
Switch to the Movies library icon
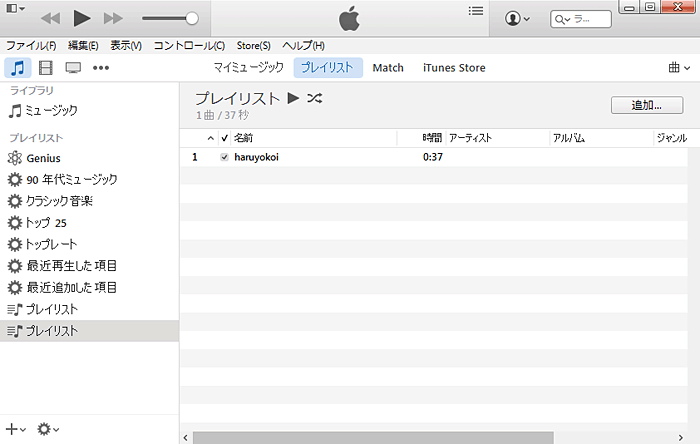pyautogui.click(x=46, y=68)
